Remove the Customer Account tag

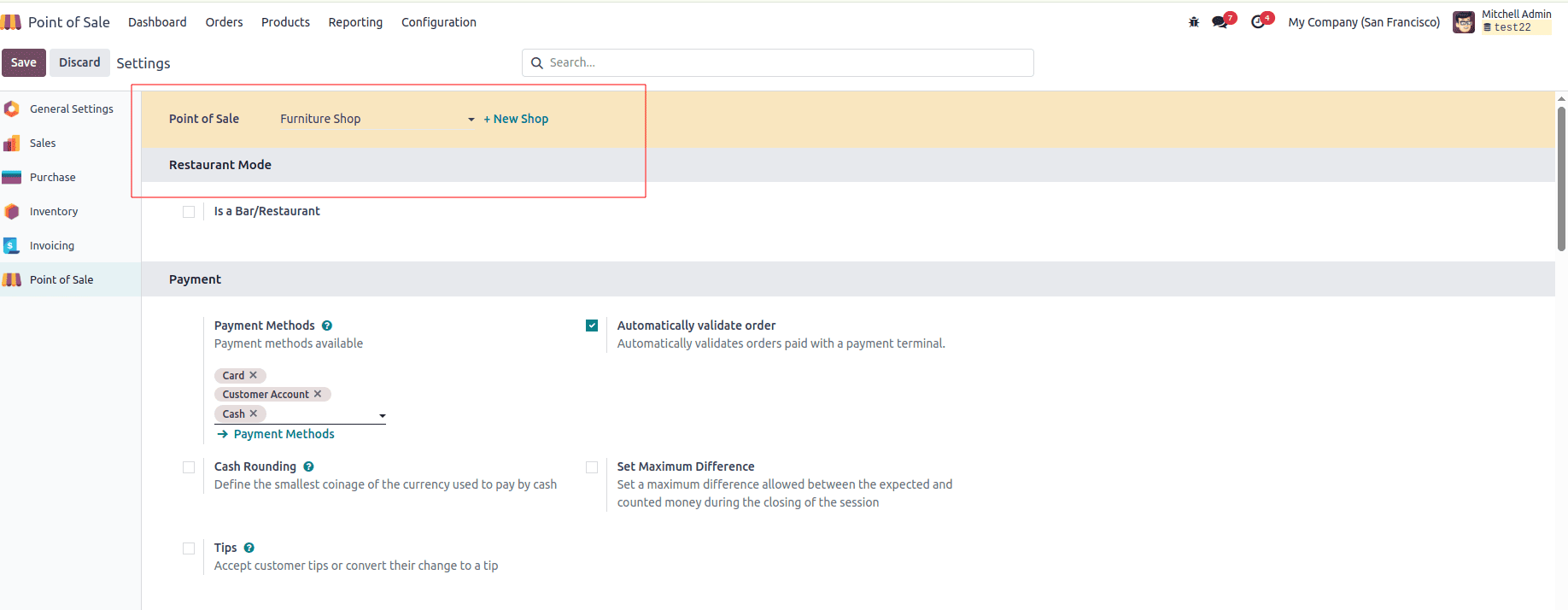coord(318,394)
